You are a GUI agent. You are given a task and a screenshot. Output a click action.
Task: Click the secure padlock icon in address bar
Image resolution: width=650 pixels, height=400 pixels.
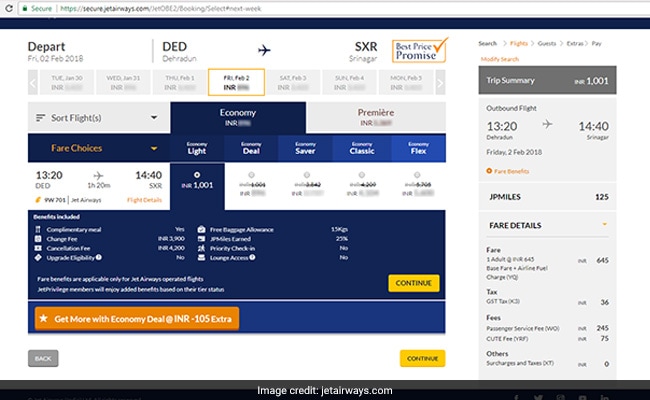tap(25, 8)
